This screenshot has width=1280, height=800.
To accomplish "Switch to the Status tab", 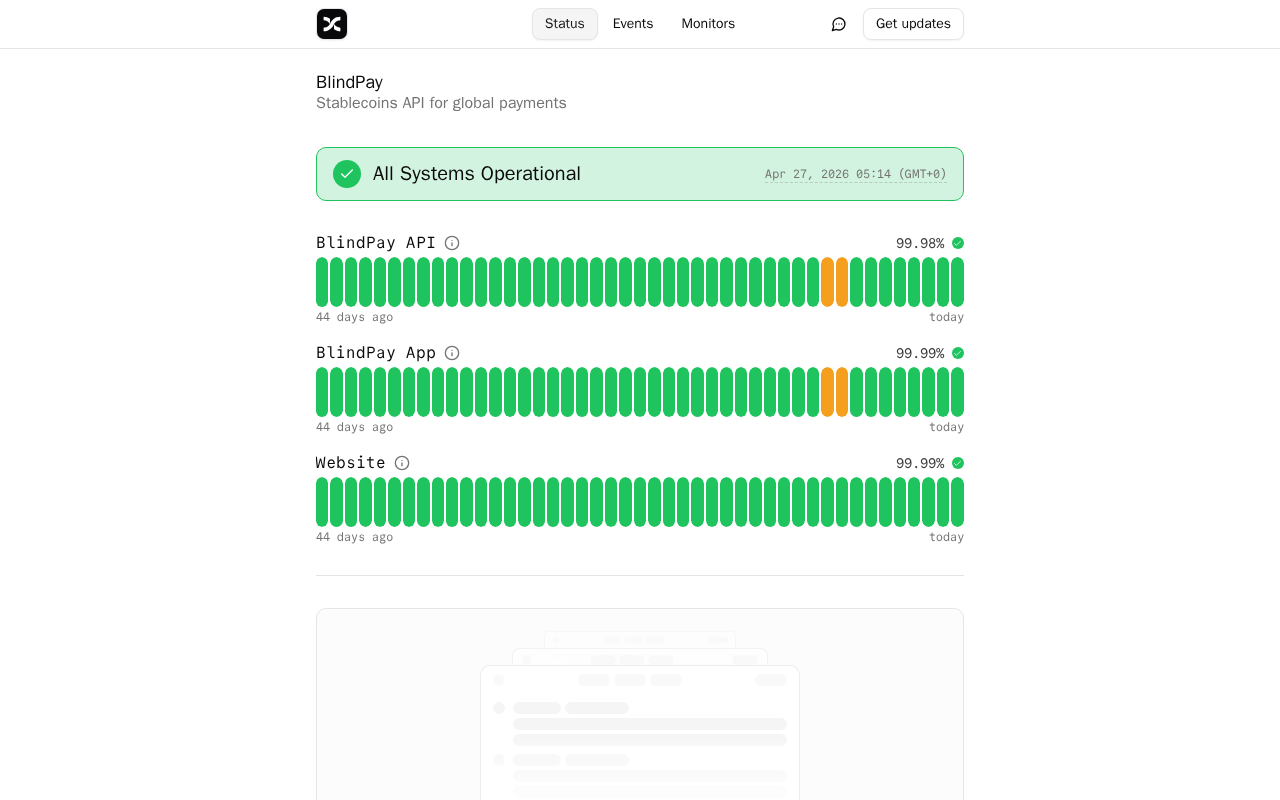I will point(565,24).
